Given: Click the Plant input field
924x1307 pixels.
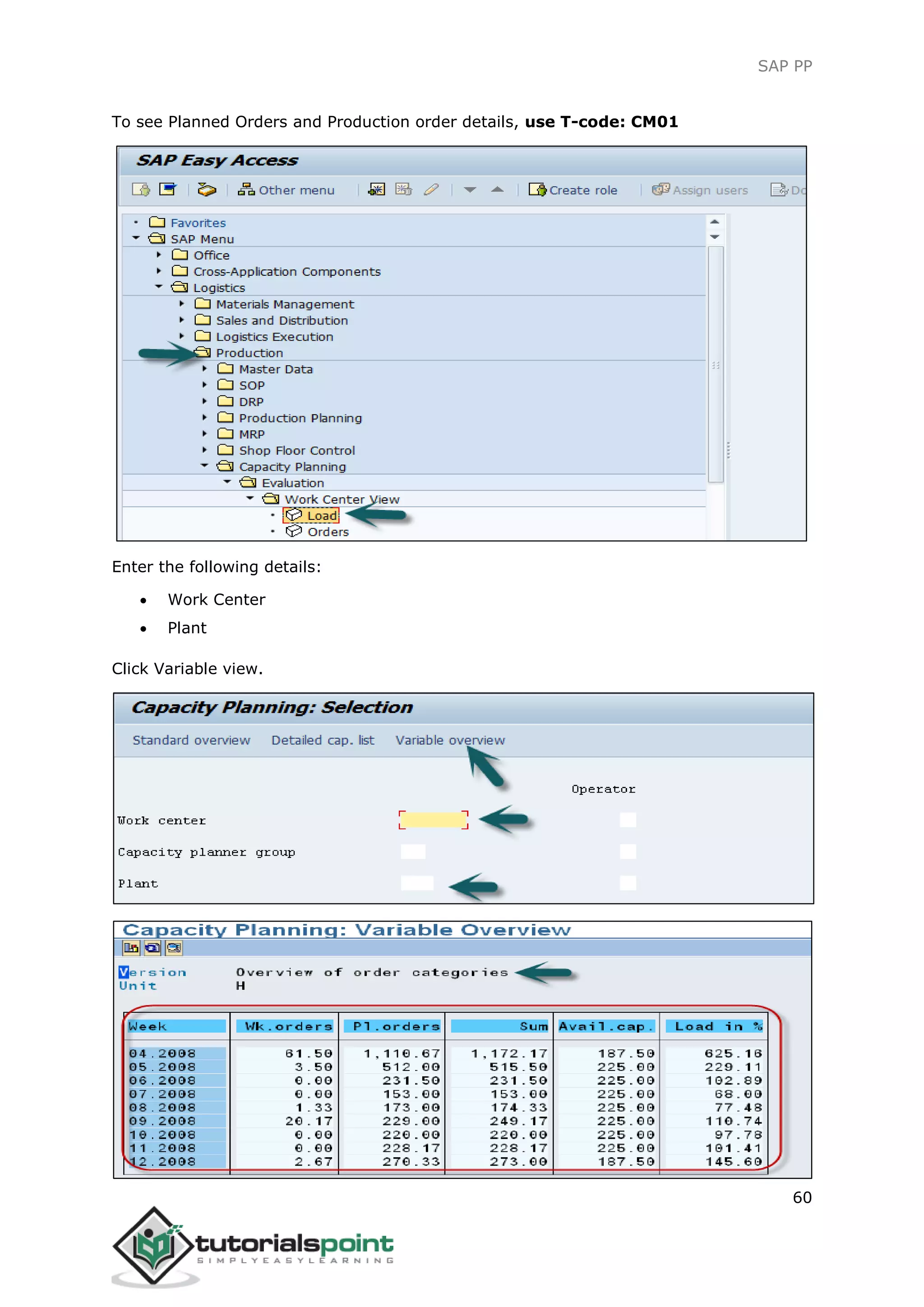Looking at the screenshot, I should point(417,883).
